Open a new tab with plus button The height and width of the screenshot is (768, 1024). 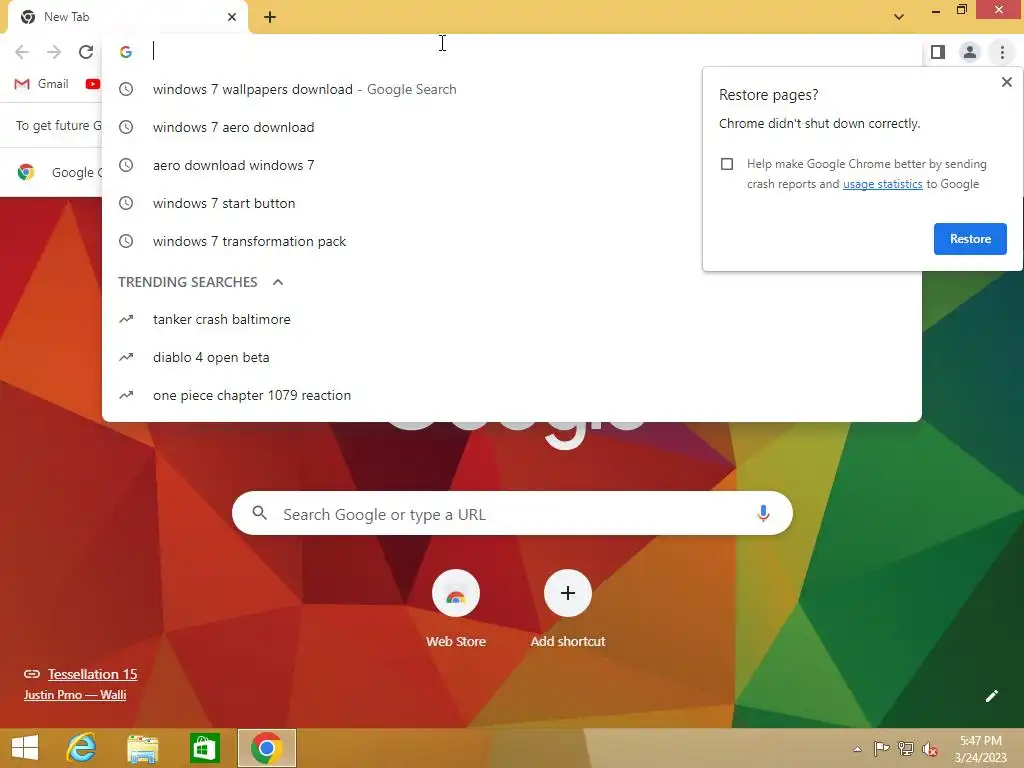point(270,17)
